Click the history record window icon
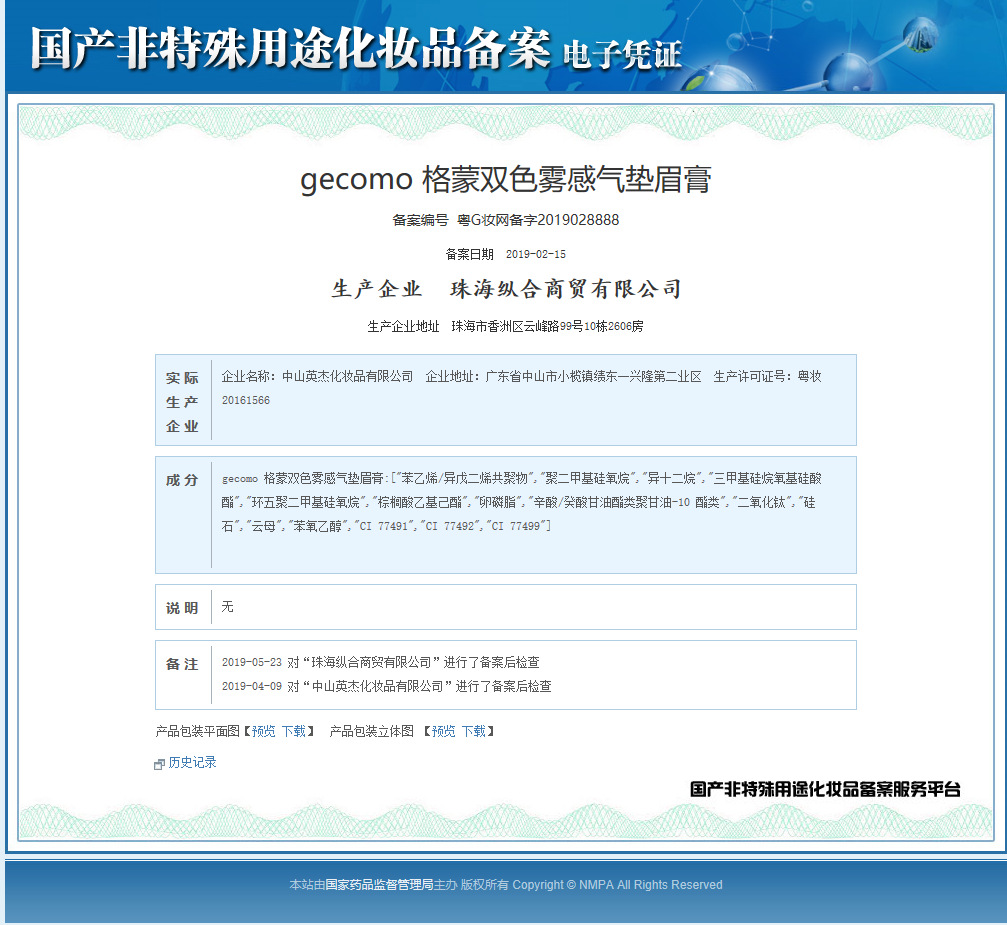Viewport: 1007px width, 925px height. pos(159,764)
